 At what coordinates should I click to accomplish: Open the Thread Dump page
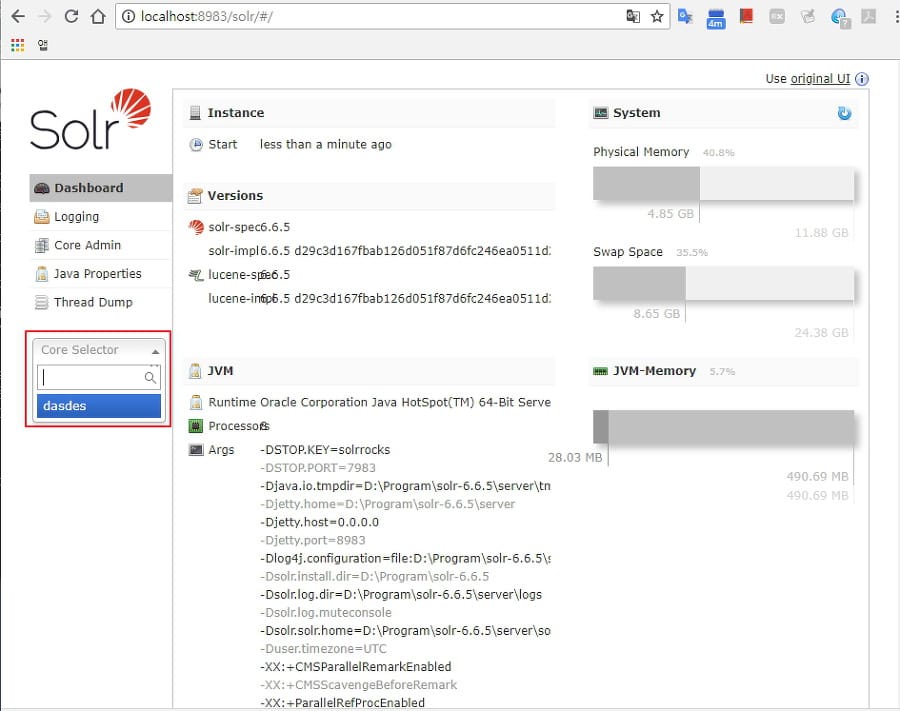point(93,302)
